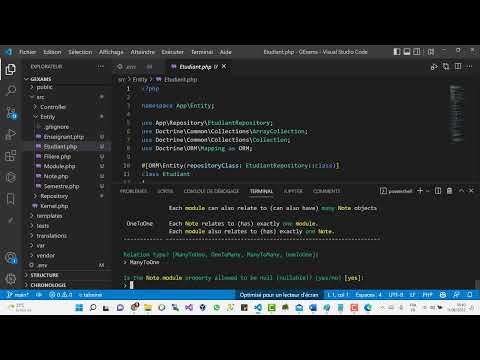Kill the terminal with trash icon

[x=449, y=191]
